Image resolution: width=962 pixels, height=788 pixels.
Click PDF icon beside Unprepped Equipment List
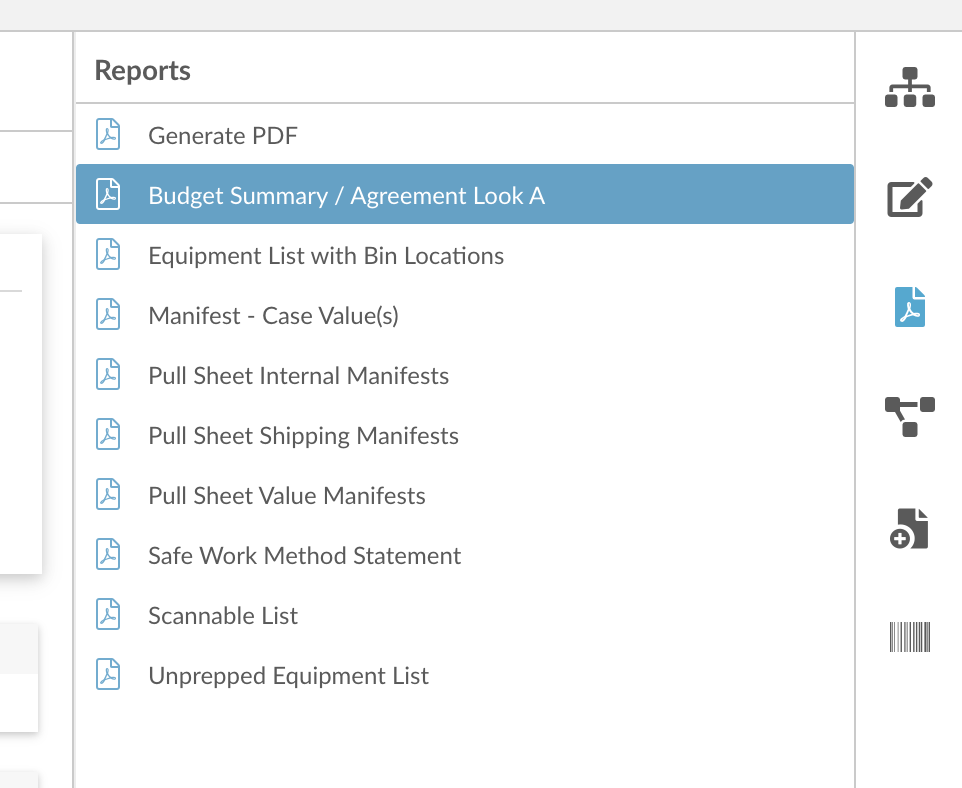coord(108,674)
